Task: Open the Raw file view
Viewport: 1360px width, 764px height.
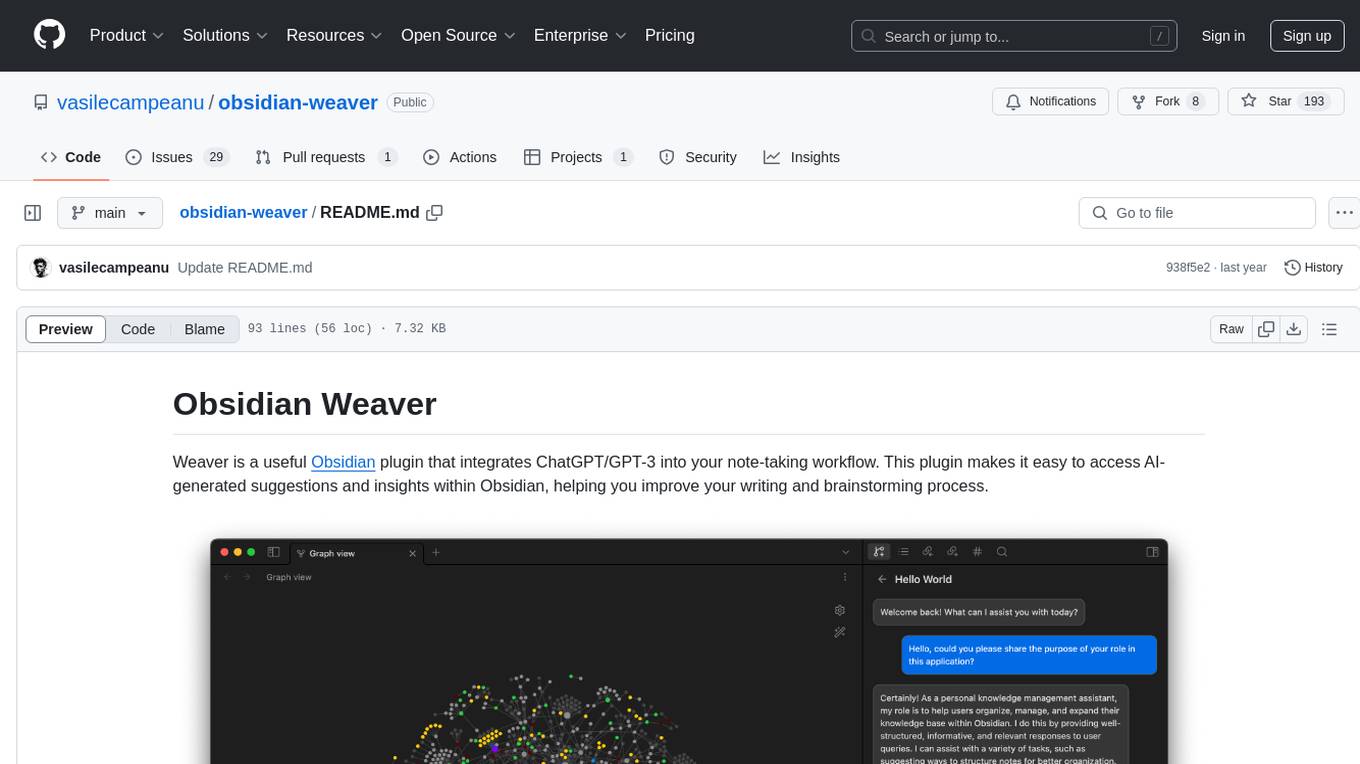Action: click(1231, 329)
